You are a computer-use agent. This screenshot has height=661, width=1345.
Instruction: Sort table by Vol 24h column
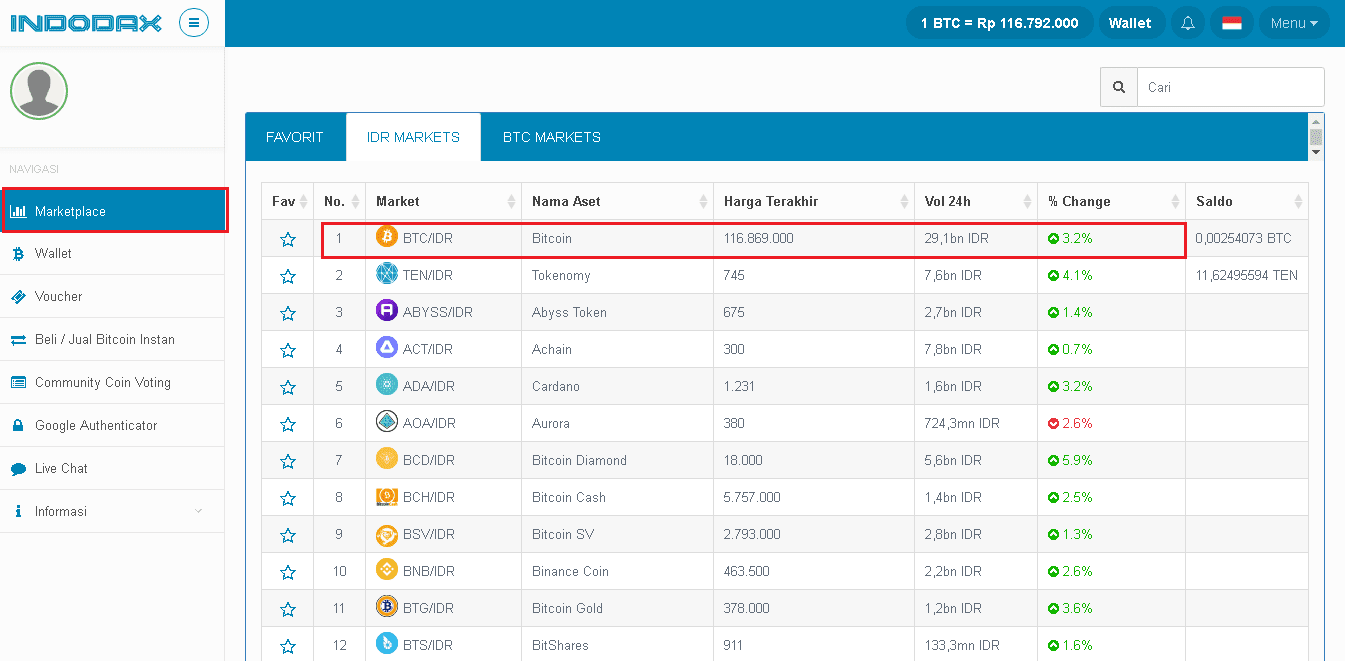(x=976, y=201)
